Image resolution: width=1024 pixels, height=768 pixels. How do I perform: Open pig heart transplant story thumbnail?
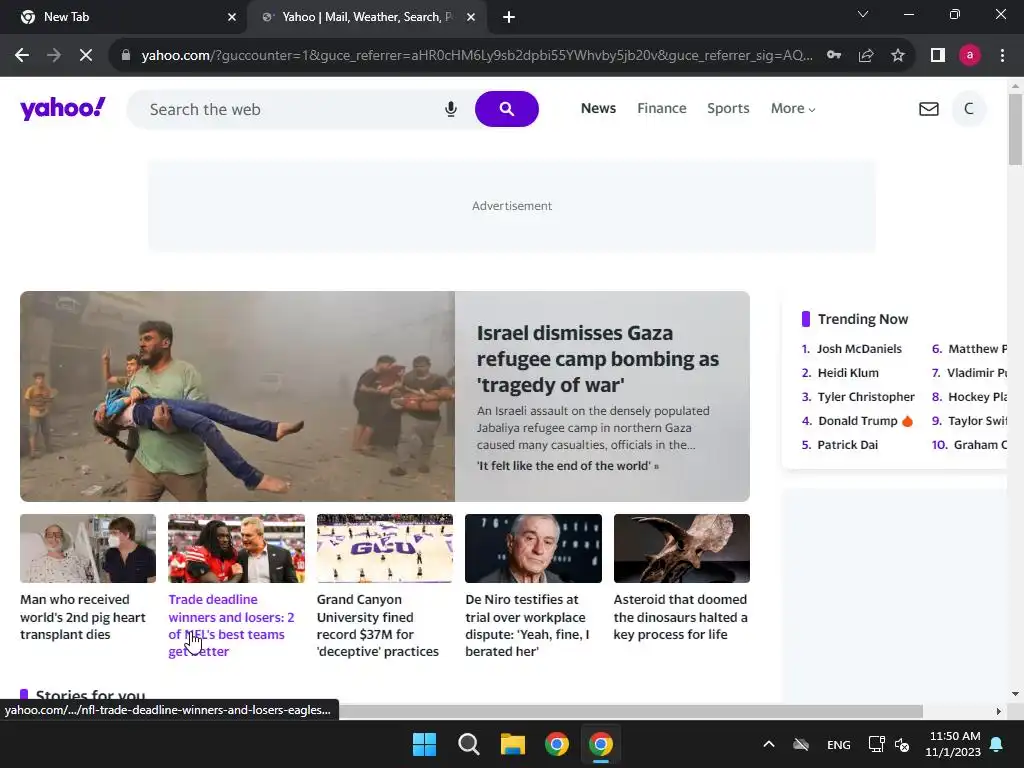(x=88, y=548)
